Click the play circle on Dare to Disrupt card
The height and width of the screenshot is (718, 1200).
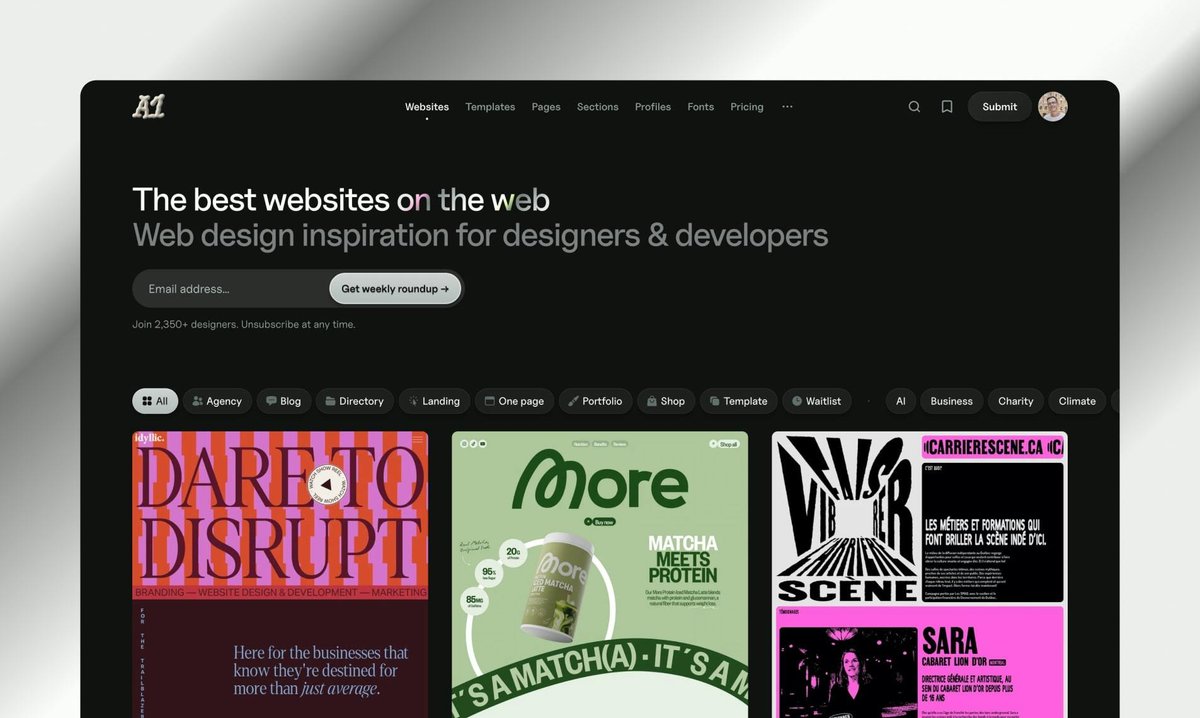[328, 483]
